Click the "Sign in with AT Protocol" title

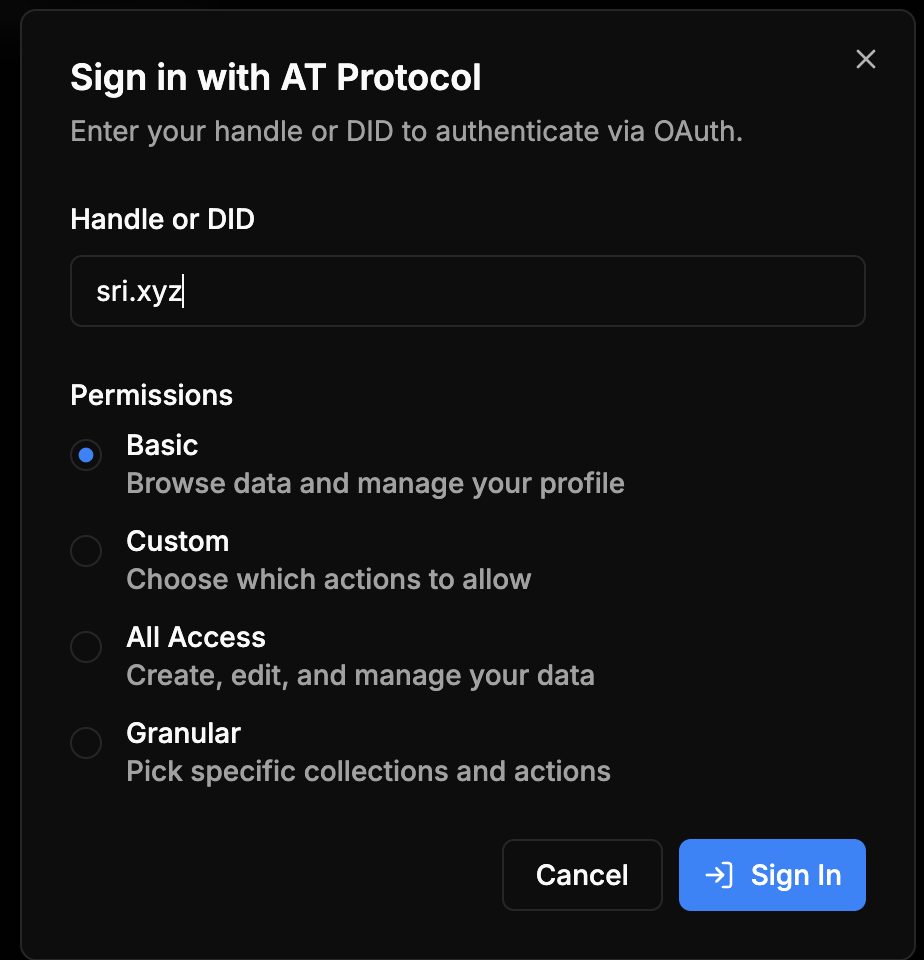tap(275, 77)
